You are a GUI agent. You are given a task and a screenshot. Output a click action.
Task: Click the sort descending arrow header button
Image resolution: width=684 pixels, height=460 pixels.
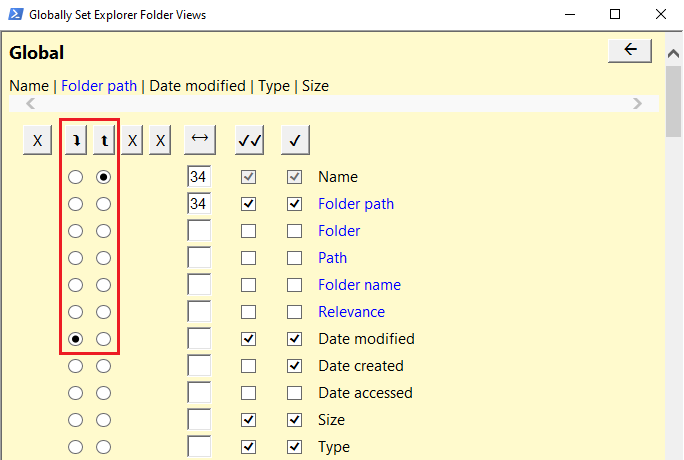tap(104, 140)
